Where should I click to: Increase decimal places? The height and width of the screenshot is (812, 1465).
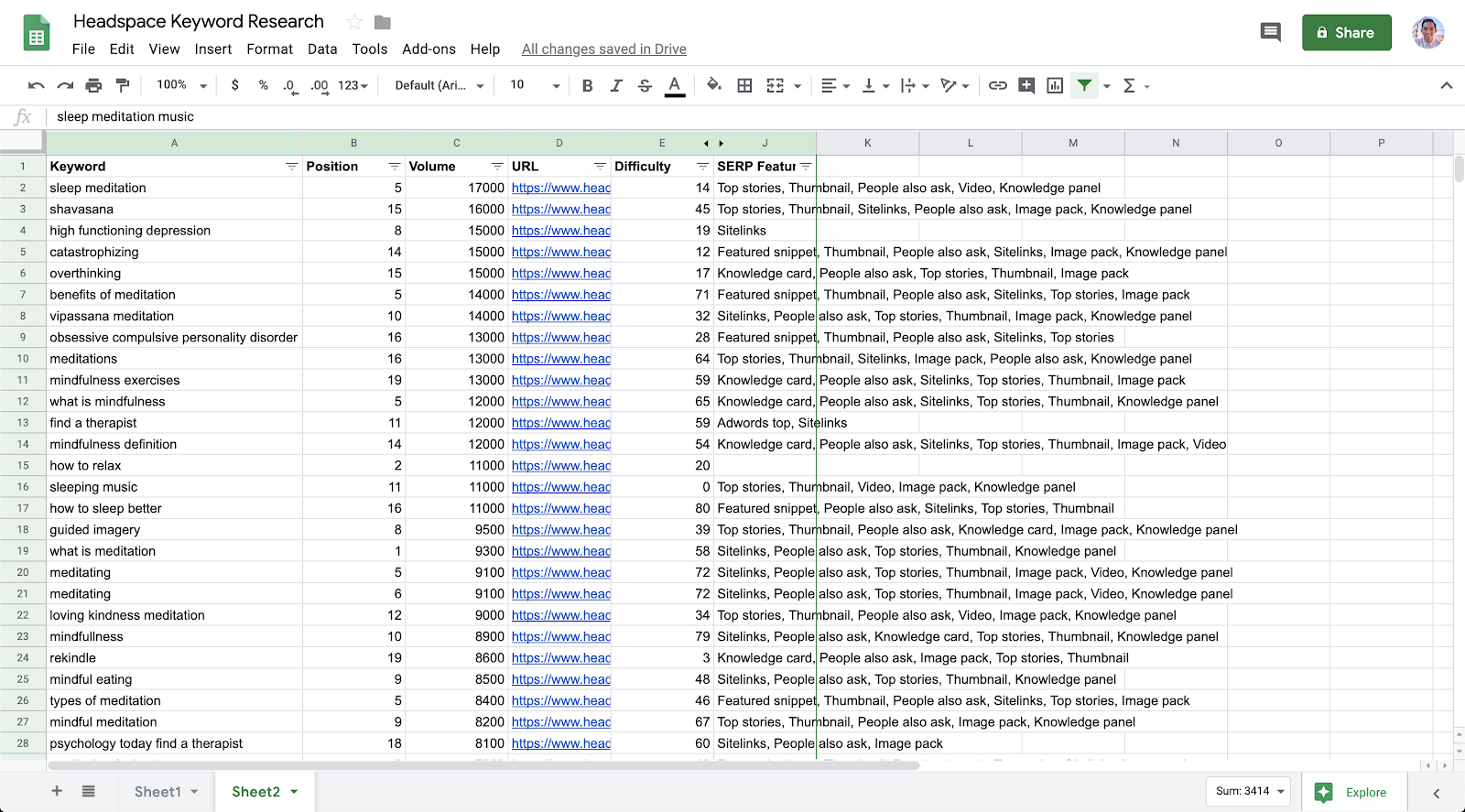319,85
